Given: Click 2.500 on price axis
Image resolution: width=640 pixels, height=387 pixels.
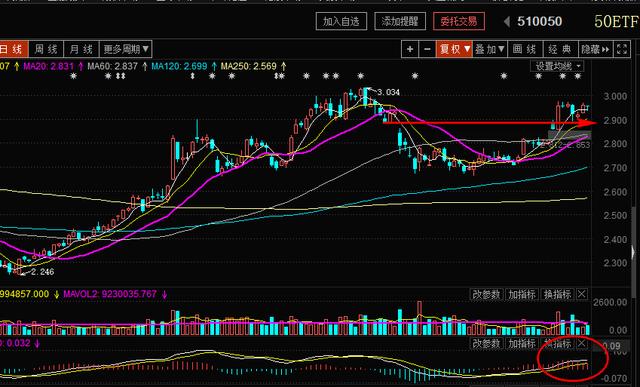Looking at the screenshot, I should [615, 216].
